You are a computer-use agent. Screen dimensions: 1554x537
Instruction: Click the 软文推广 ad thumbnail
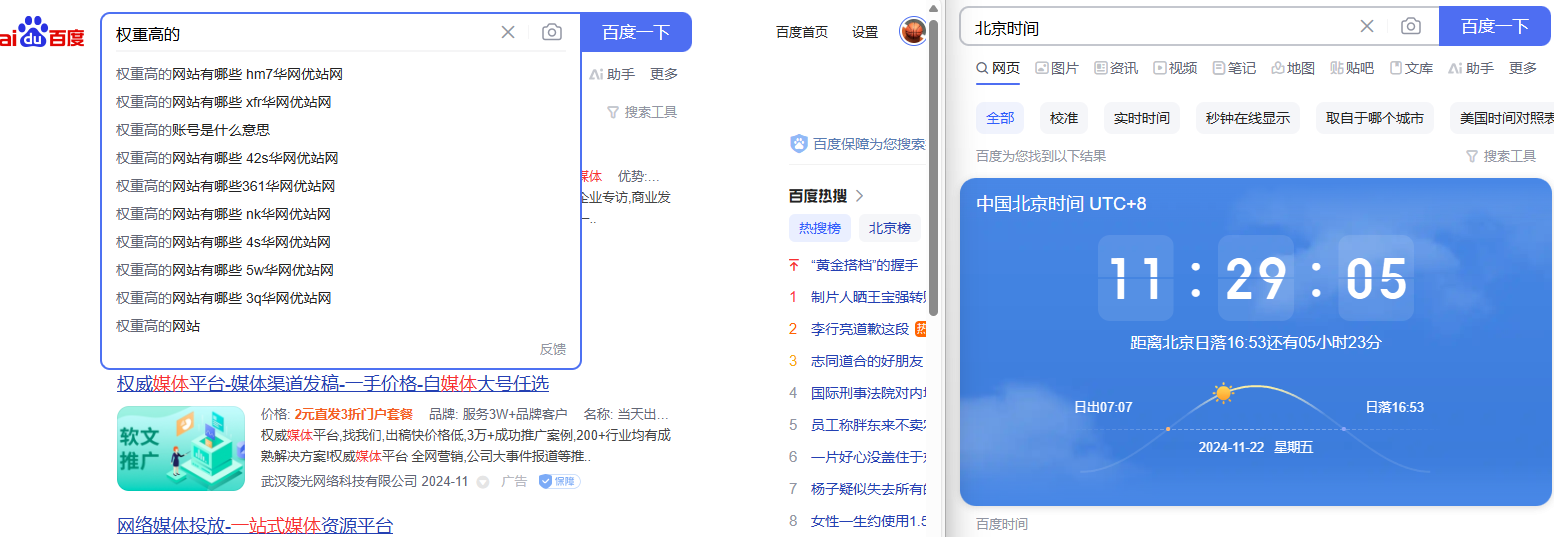pos(181,448)
